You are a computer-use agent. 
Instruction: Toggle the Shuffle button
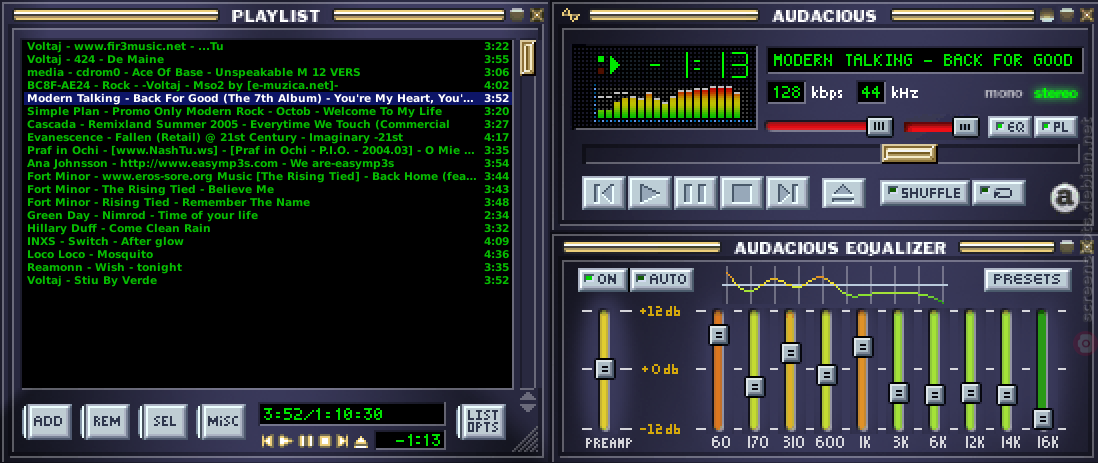click(924, 193)
